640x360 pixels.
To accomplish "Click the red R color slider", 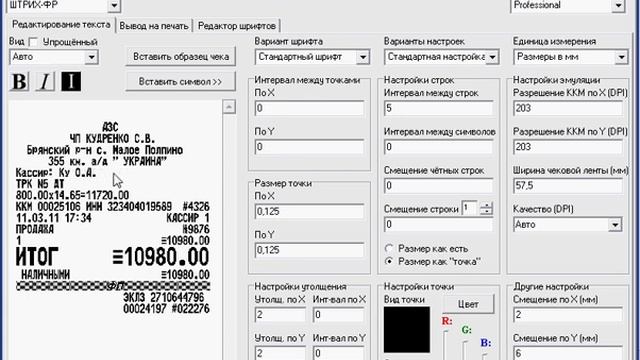I will 446,345.
